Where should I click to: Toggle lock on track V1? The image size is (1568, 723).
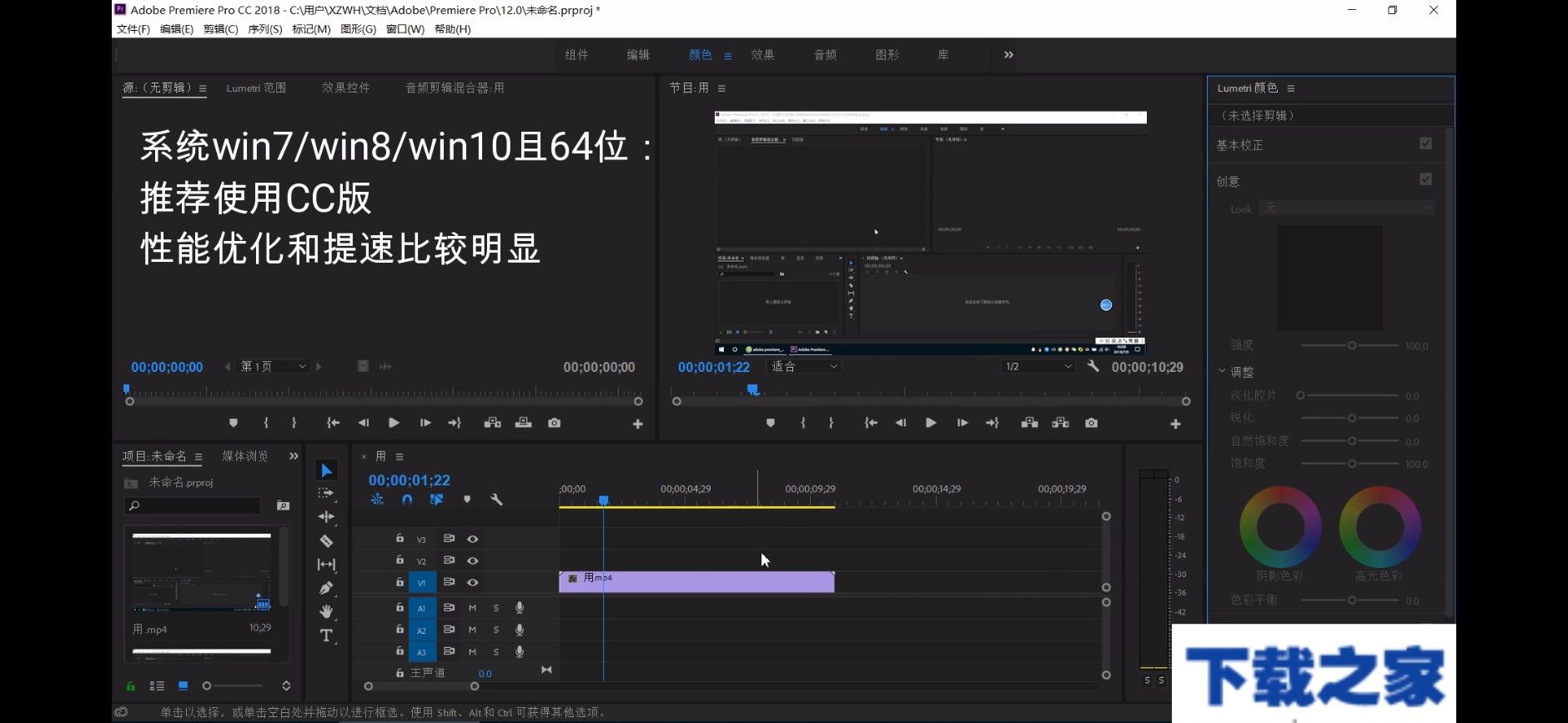point(400,581)
